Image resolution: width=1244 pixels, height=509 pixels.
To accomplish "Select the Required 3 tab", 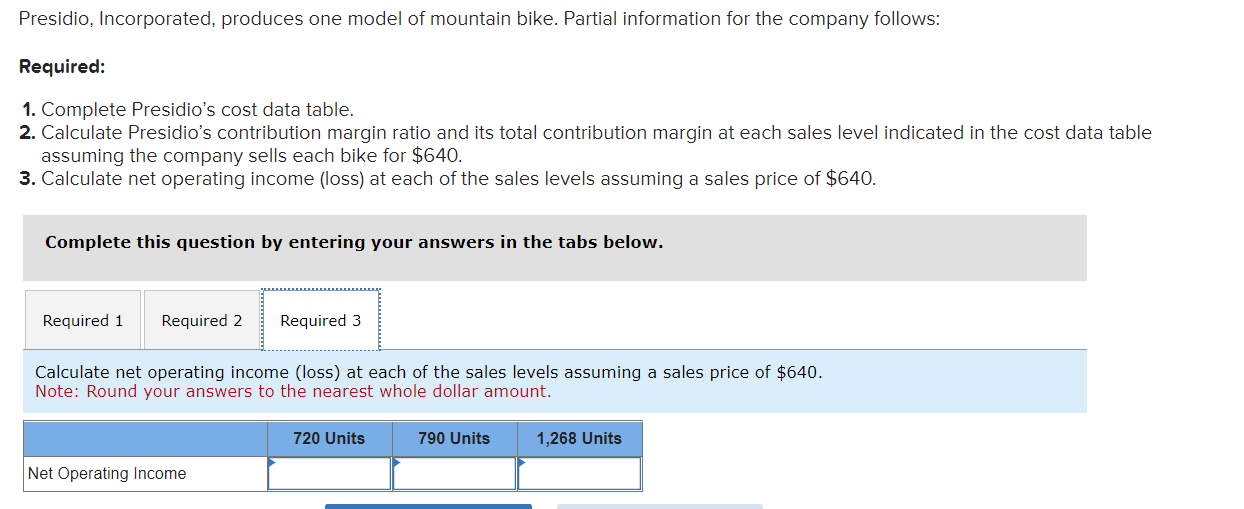I will pos(321,321).
